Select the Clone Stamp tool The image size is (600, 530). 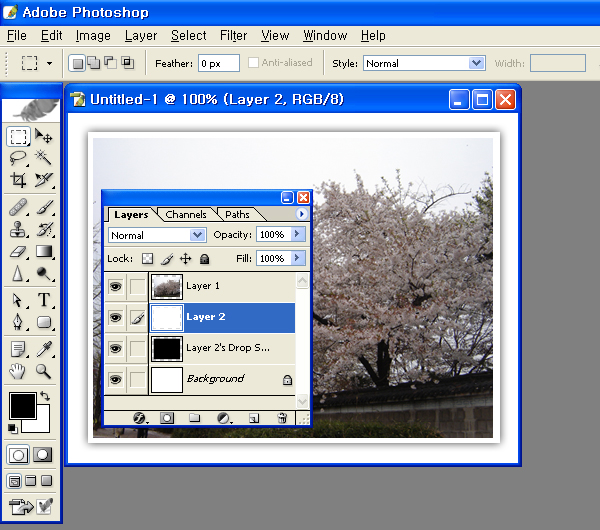pos(18,229)
